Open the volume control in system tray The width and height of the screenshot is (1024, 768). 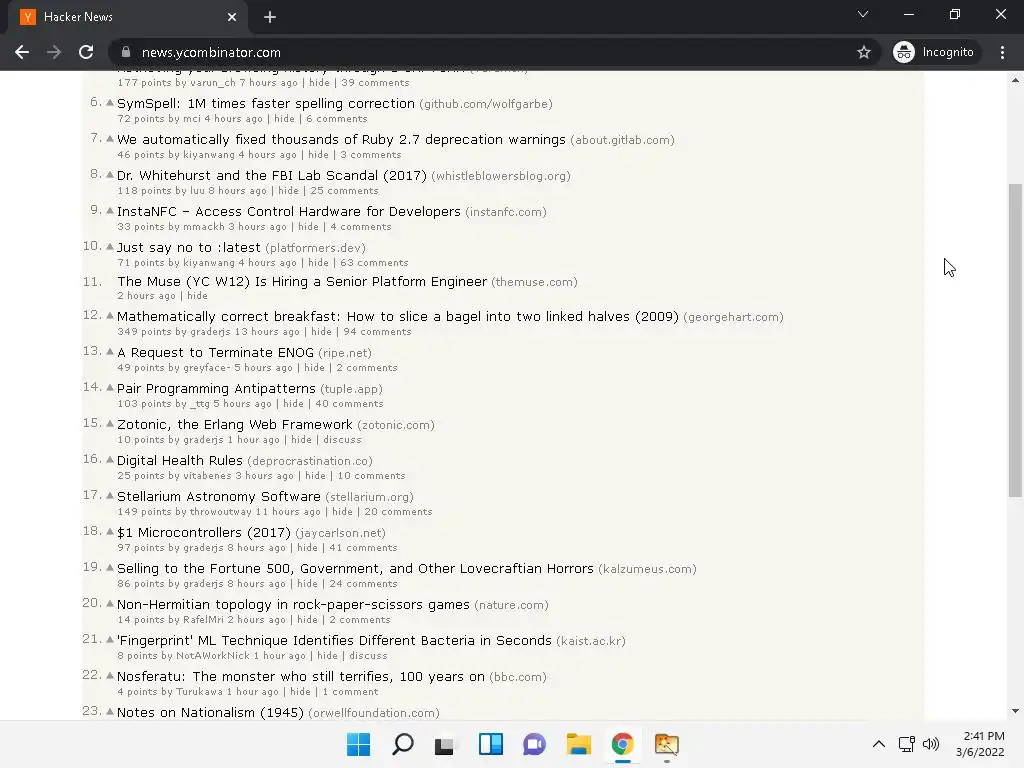tap(931, 744)
